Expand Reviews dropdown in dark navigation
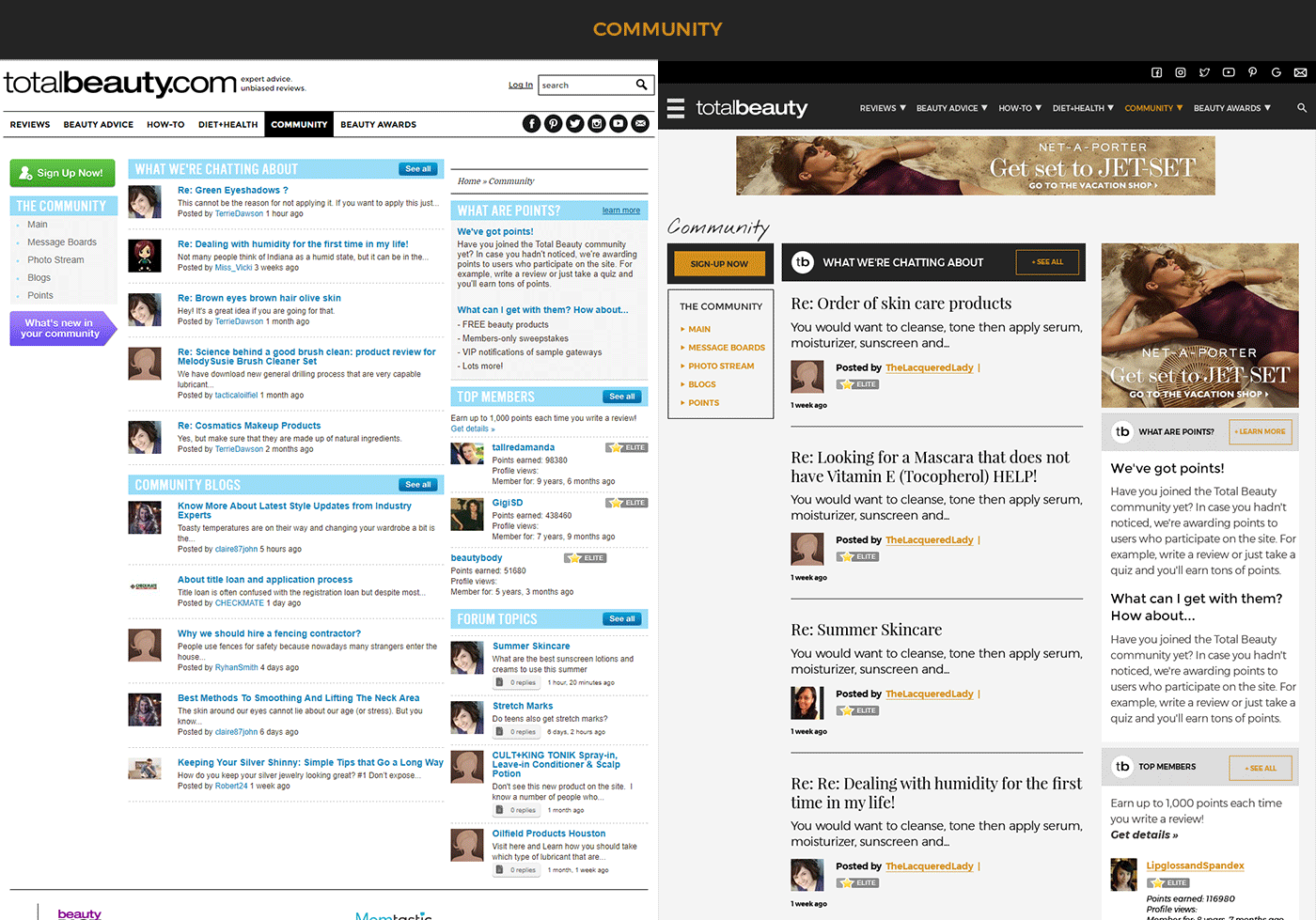 [x=883, y=108]
